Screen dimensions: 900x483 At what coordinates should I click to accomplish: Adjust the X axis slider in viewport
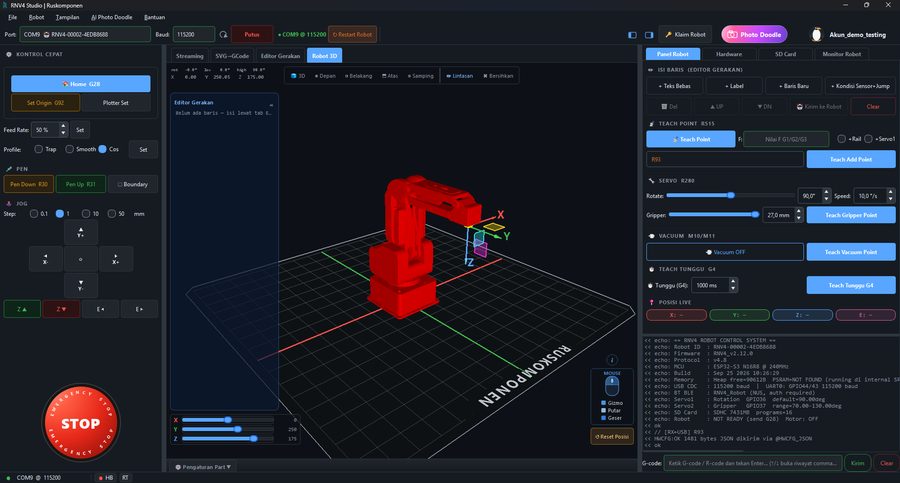pyautogui.click(x=228, y=420)
